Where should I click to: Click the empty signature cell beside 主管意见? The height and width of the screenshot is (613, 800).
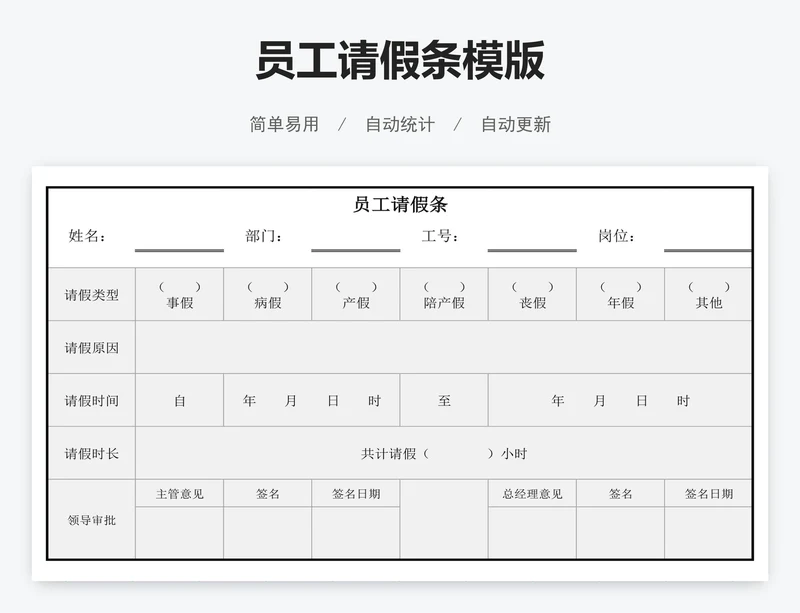268,533
